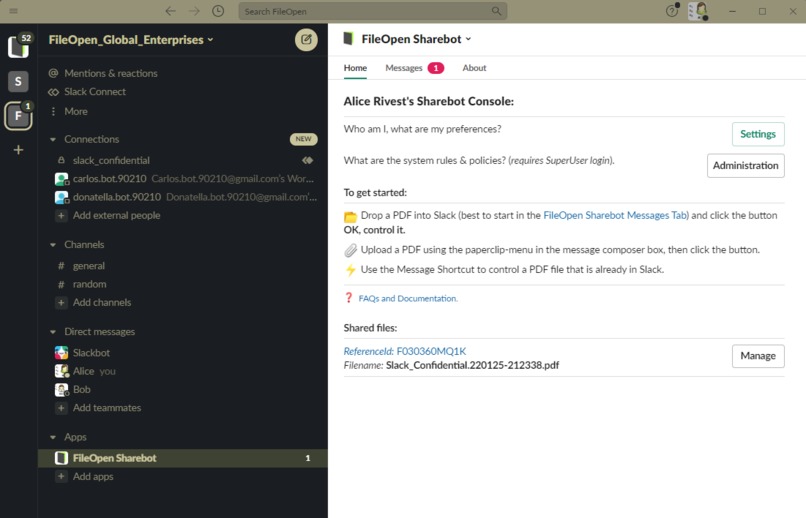Click the Slackbot avatar icon
This screenshot has height=518, width=806.
tap(61, 353)
